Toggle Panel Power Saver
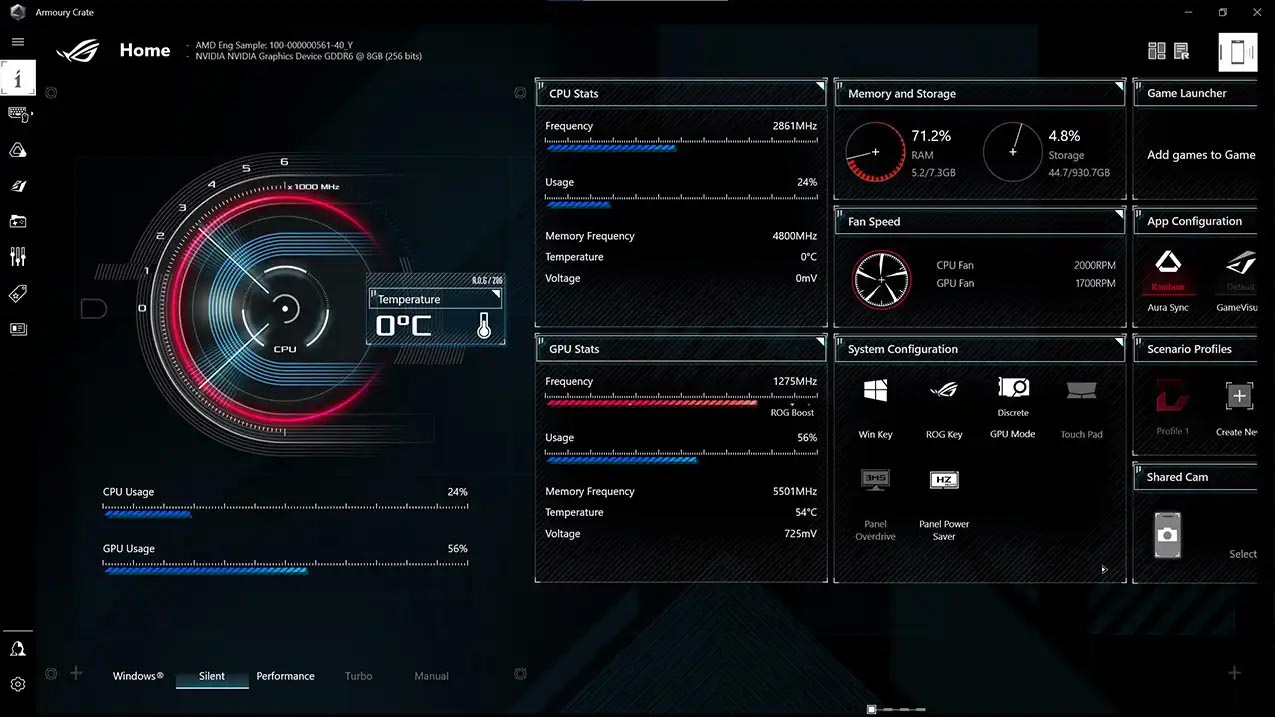 coord(943,480)
